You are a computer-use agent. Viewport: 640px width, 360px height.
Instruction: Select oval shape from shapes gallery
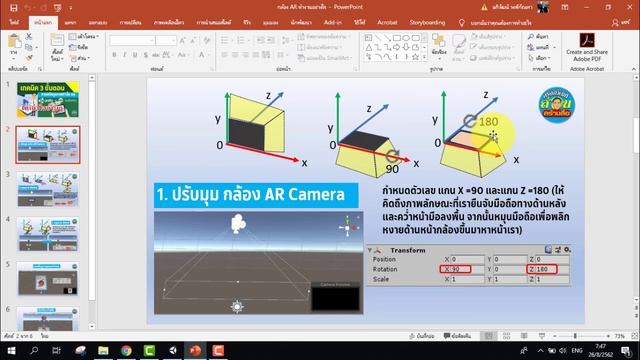pos(406,38)
